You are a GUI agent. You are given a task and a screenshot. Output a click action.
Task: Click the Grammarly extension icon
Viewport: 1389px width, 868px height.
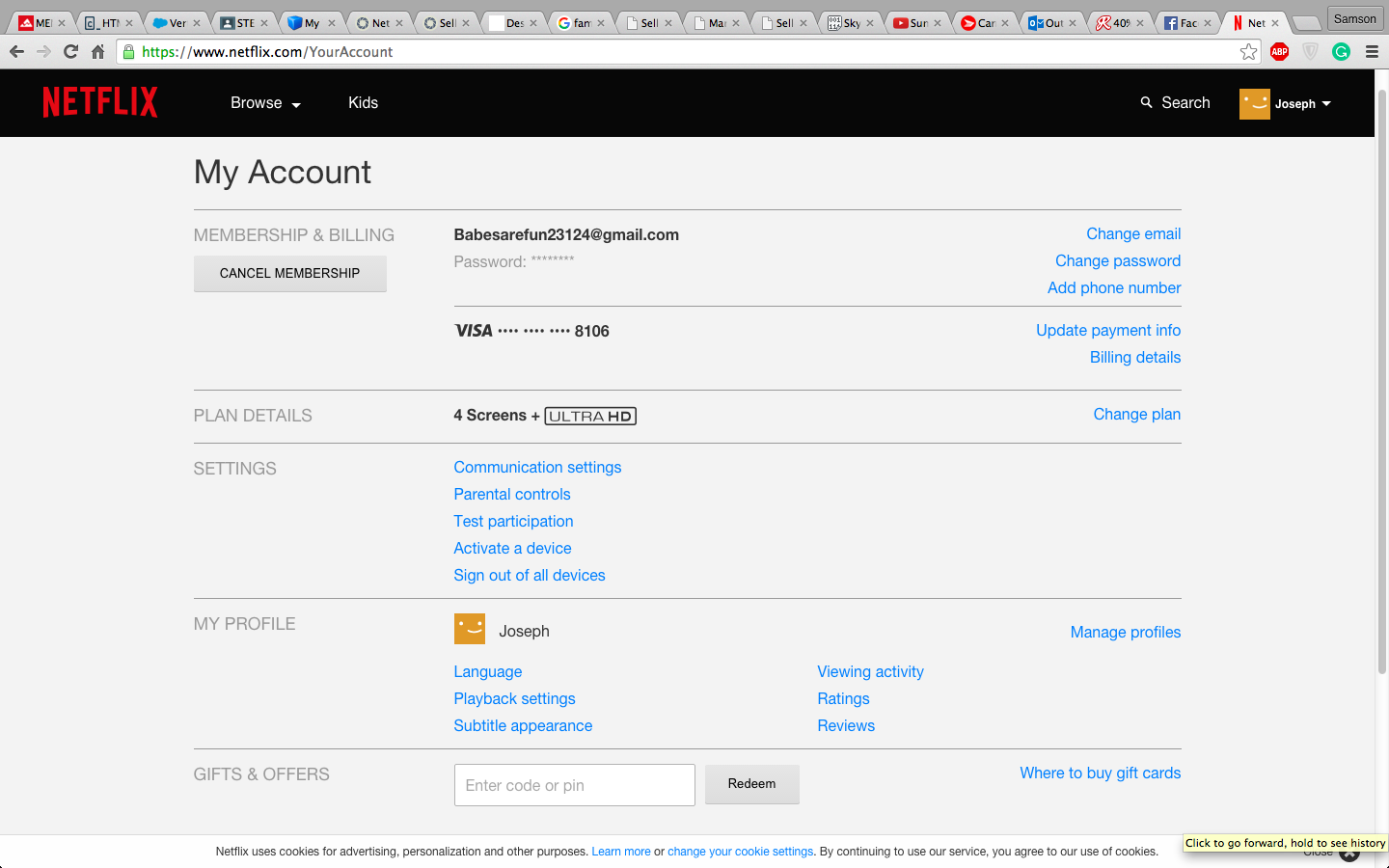[x=1341, y=52]
